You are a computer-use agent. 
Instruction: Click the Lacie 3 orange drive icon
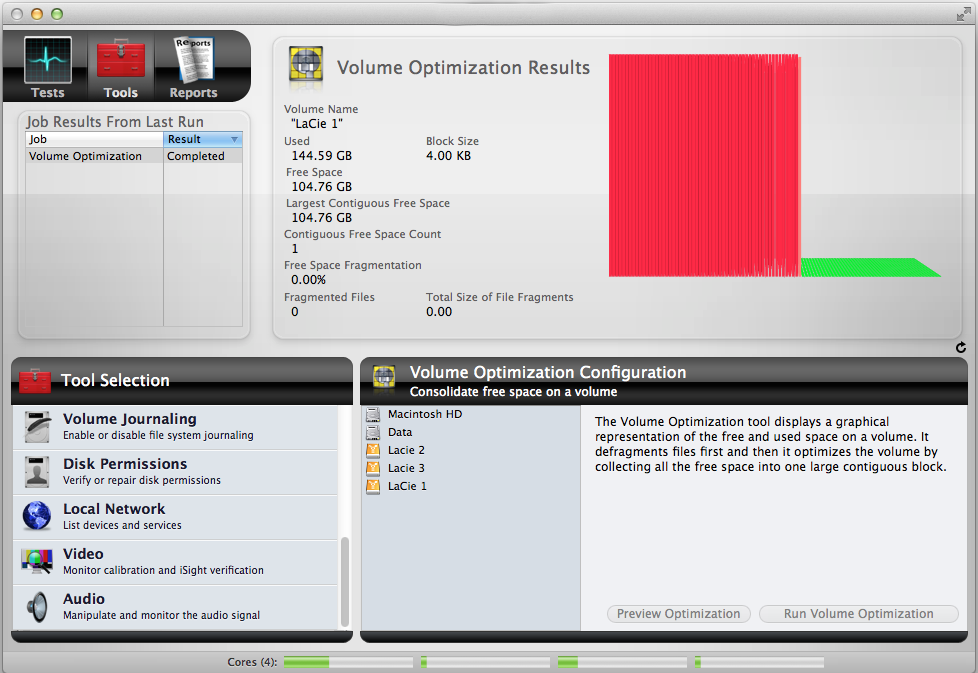pos(373,468)
